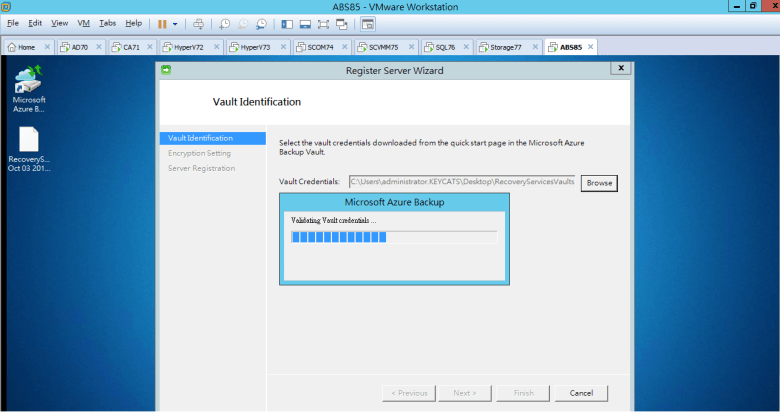The image size is (780, 412).
Task: Open Microsoft Azure Backup desktop icon
Action: [29, 87]
